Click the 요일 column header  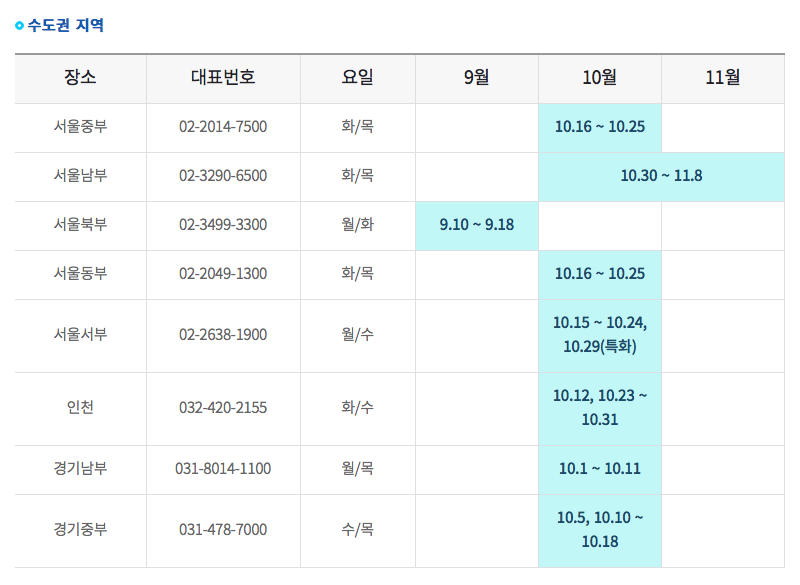(x=357, y=78)
